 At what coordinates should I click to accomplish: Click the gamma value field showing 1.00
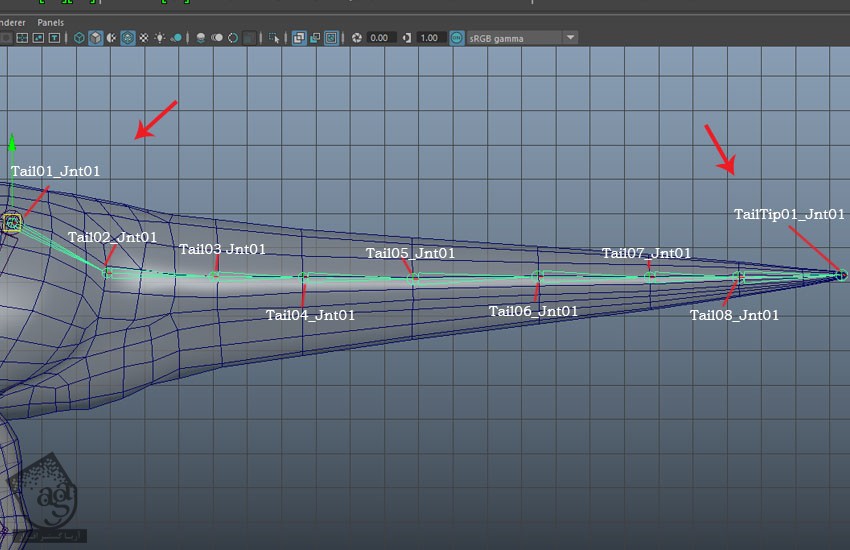pyautogui.click(x=430, y=38)
